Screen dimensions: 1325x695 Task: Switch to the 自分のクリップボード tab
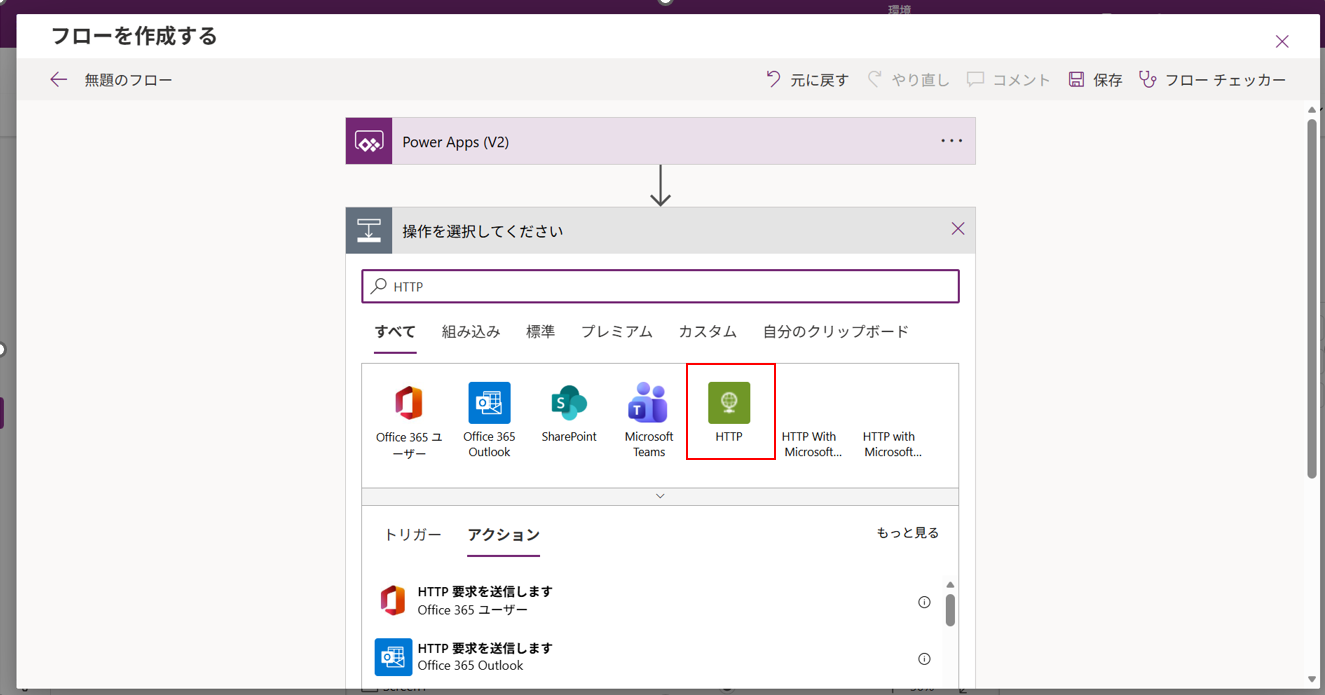[836, 332]
